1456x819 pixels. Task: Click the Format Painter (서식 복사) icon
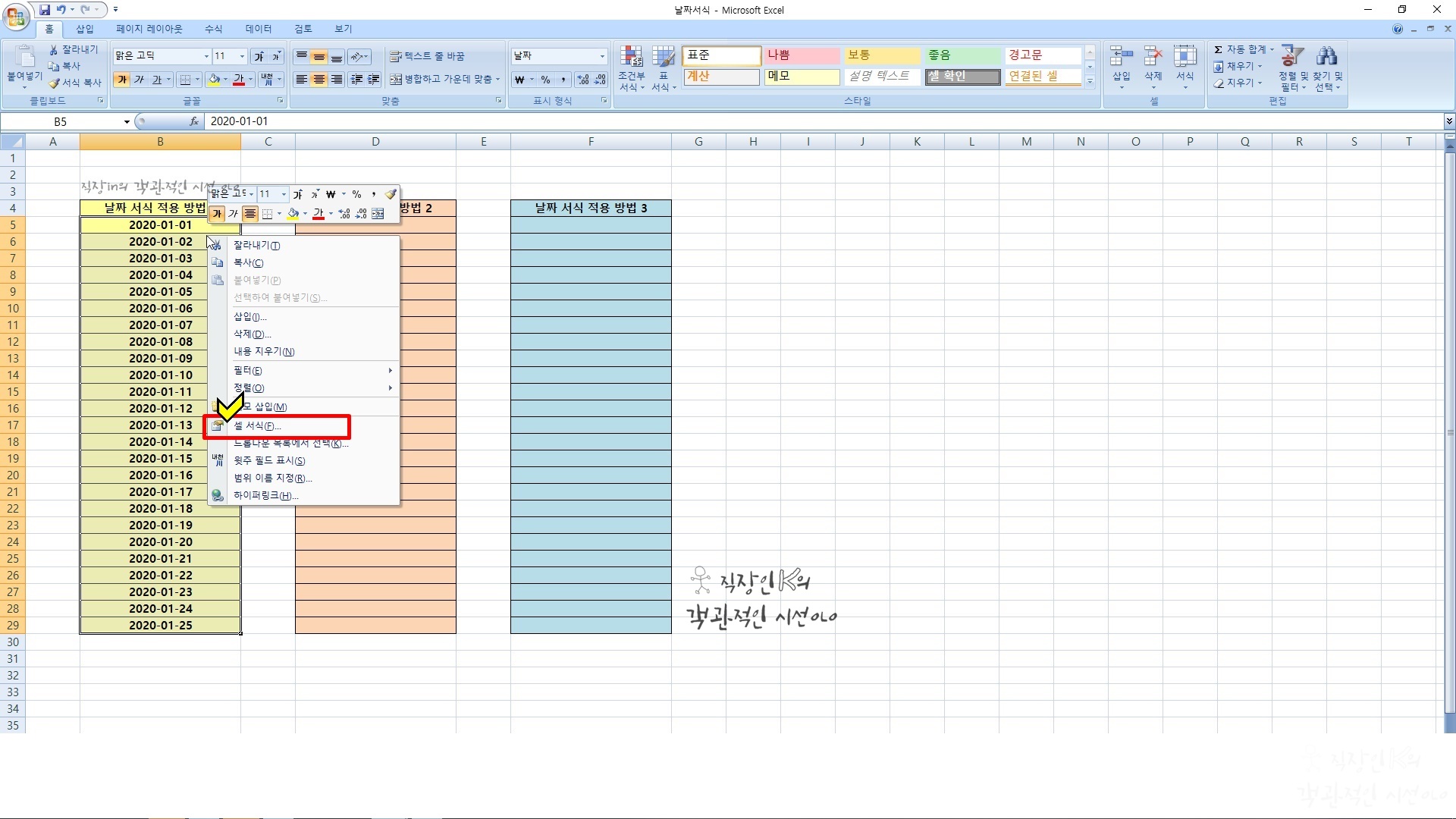[55, 83]
